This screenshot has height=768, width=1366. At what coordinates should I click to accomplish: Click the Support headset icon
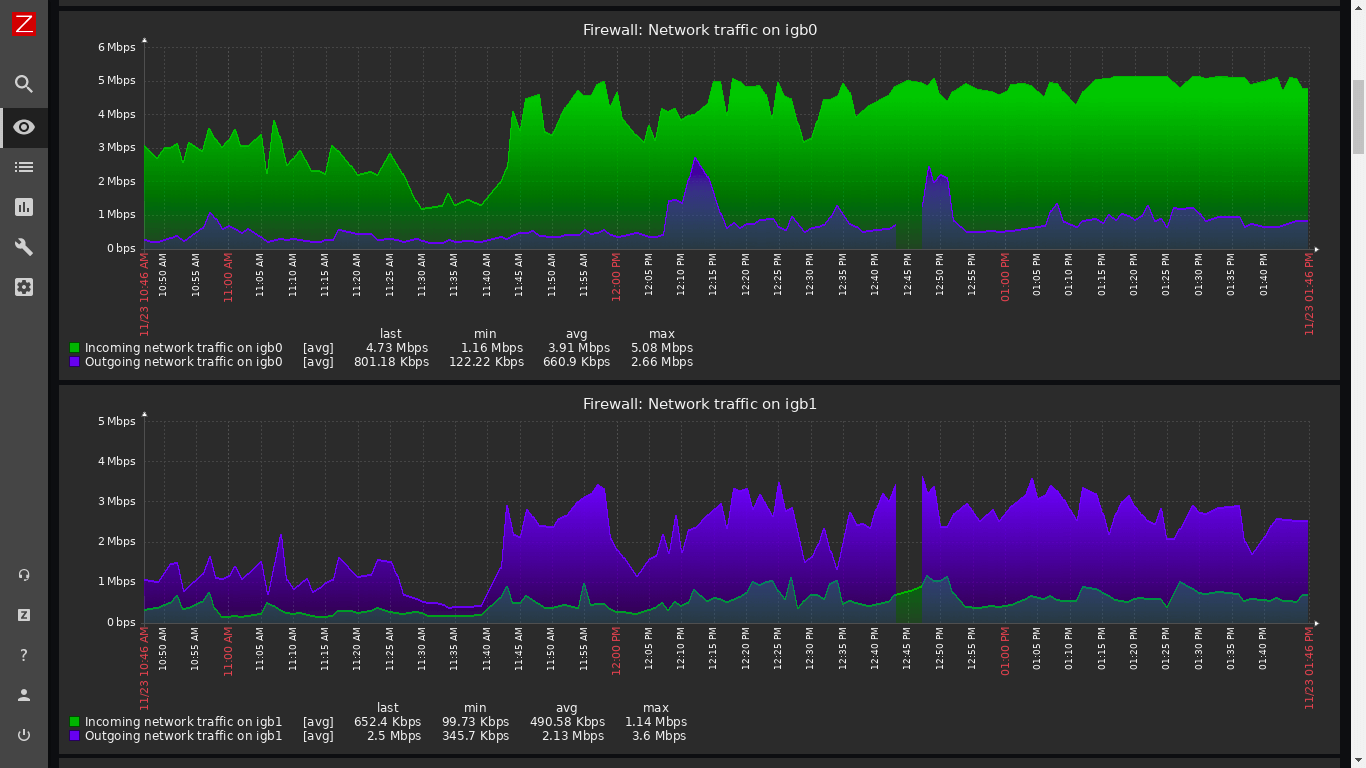(x=24, y=575)
